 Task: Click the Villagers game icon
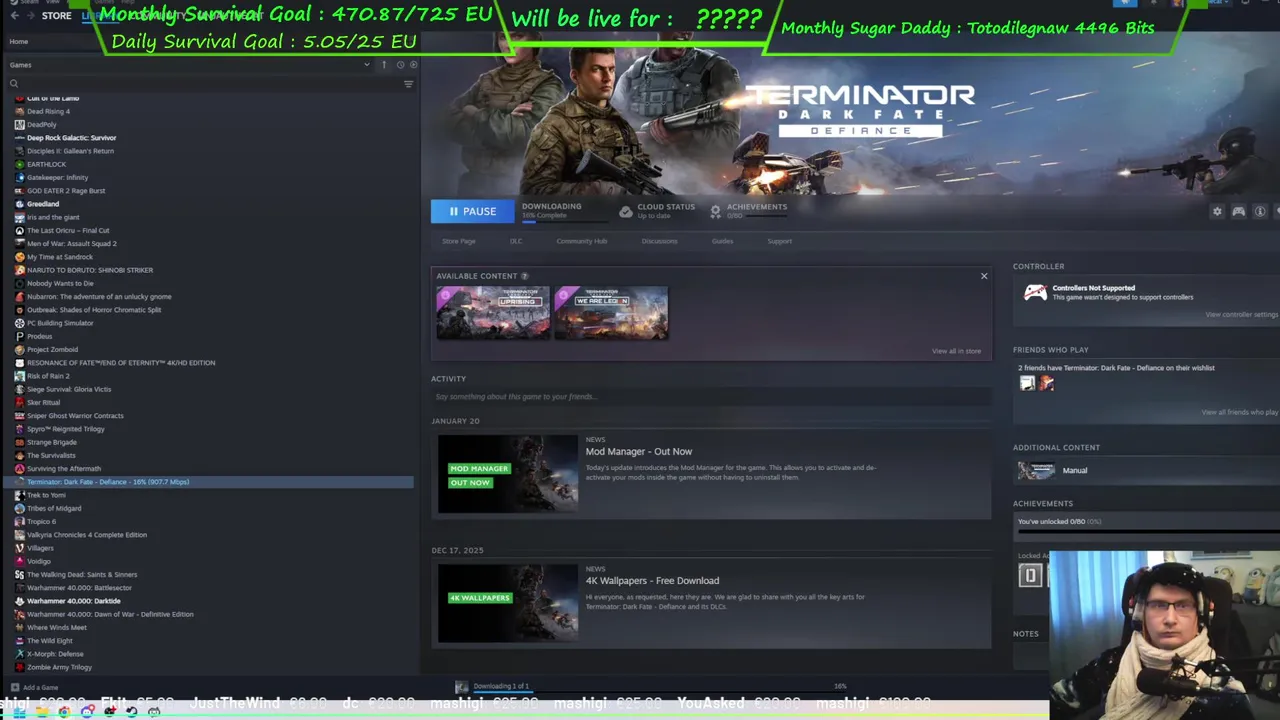coord(19,548)
